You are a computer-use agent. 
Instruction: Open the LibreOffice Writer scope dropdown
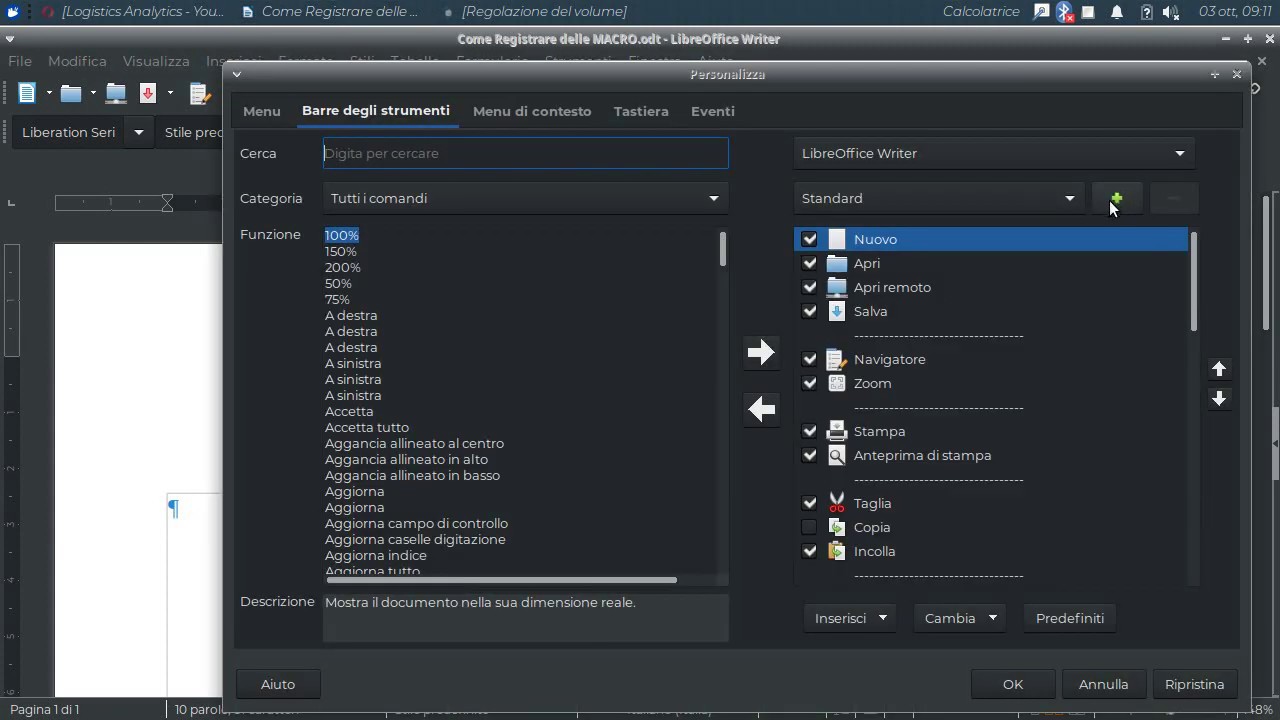click(994, 153)
